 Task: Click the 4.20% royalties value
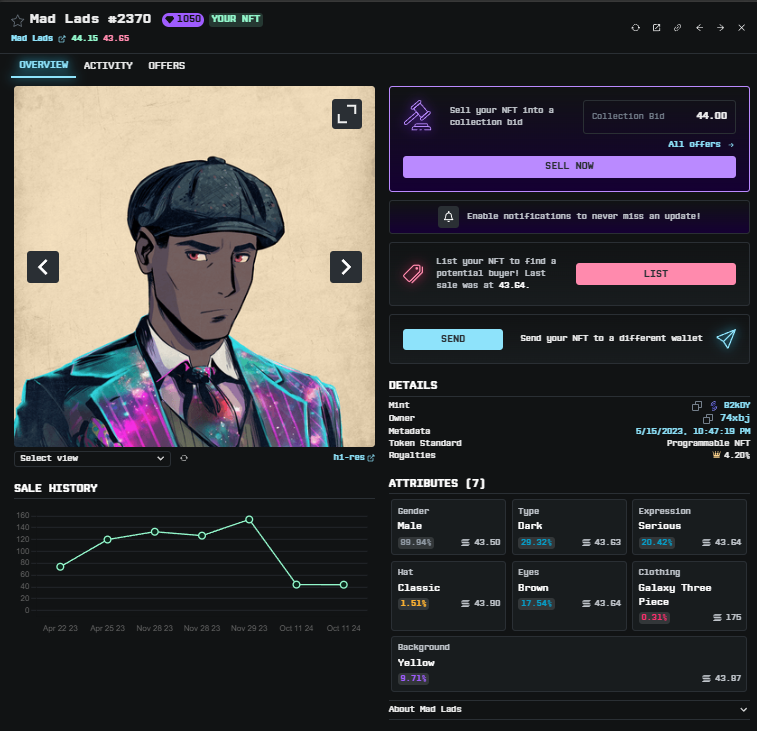point(737,455)
